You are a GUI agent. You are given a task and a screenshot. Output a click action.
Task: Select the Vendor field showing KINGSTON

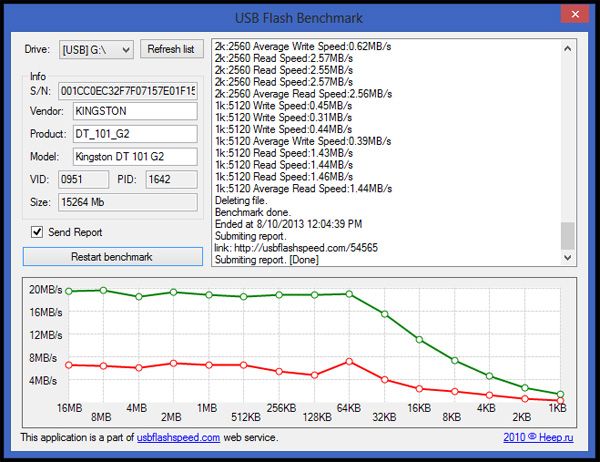(x=134, y=109)
